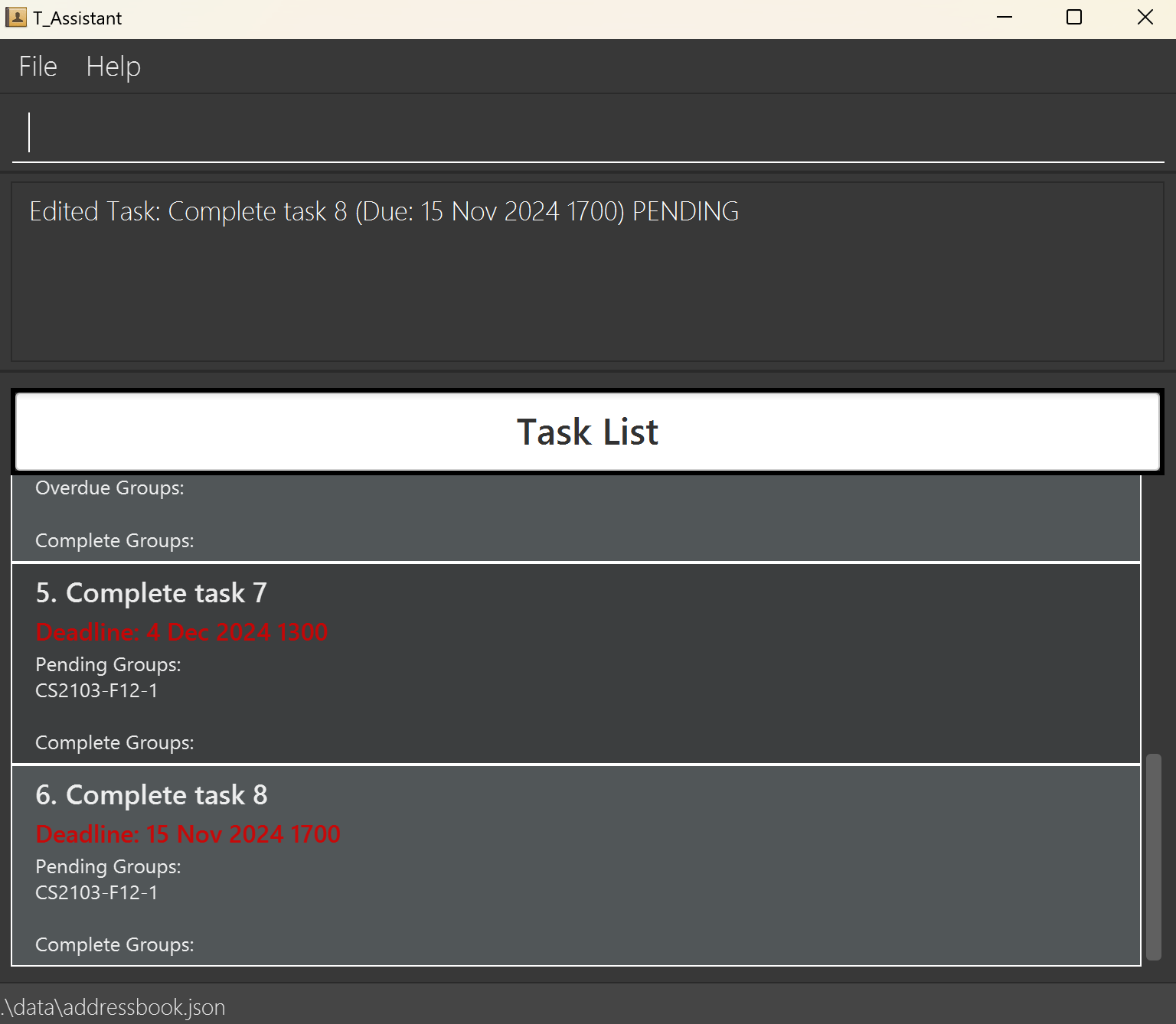Minimize the T_Assistant window
This screenshot has height=1024, width=1176.
coord(1004,18)
